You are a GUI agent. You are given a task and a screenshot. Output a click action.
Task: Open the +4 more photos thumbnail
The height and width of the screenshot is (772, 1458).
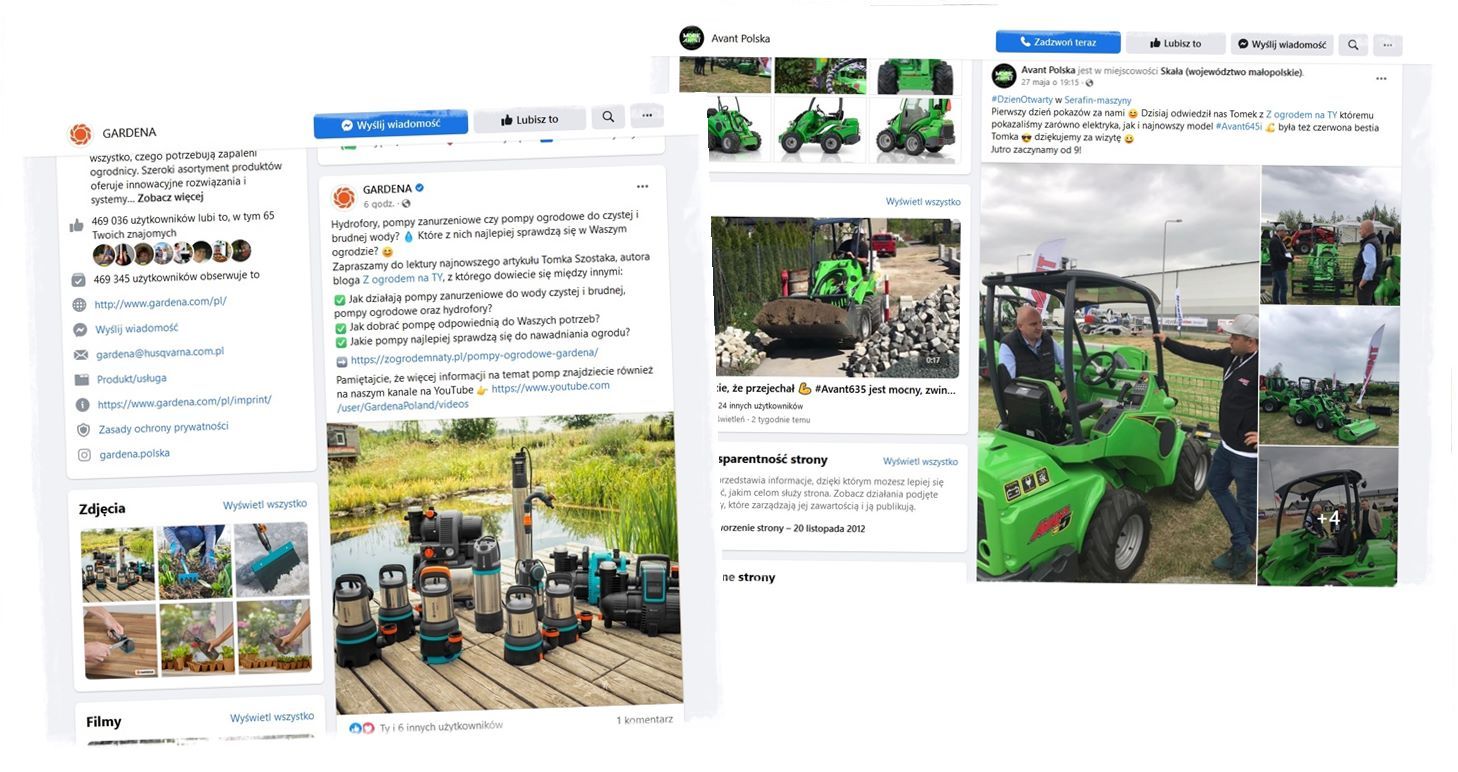pyautogui.click(x=1328, y=517)
